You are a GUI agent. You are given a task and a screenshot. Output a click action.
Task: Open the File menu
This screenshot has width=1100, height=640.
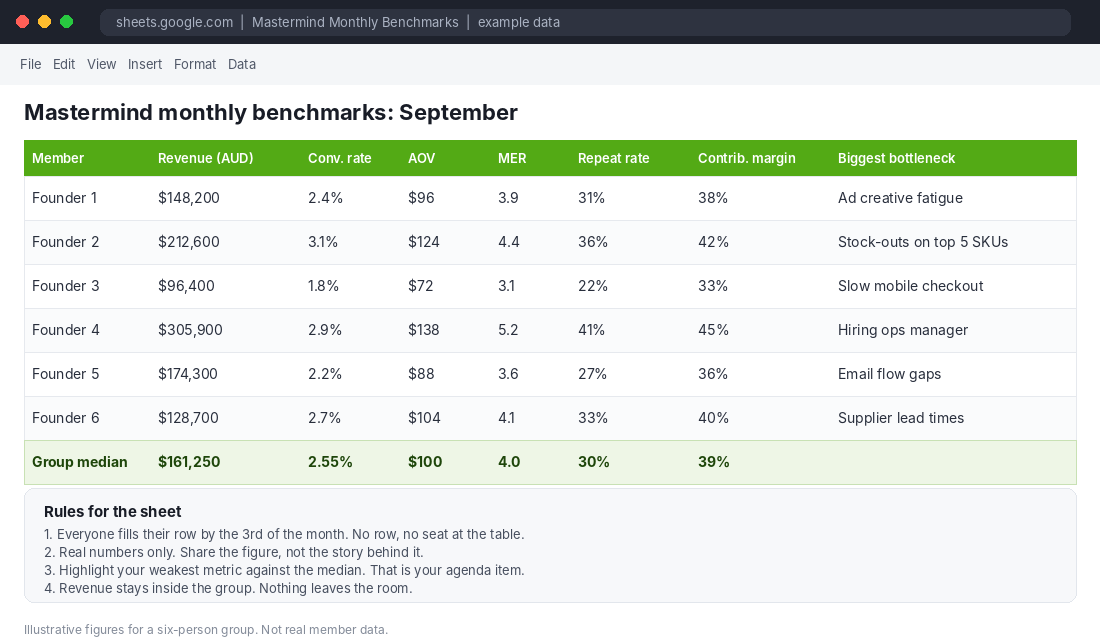tap(30, 64)
